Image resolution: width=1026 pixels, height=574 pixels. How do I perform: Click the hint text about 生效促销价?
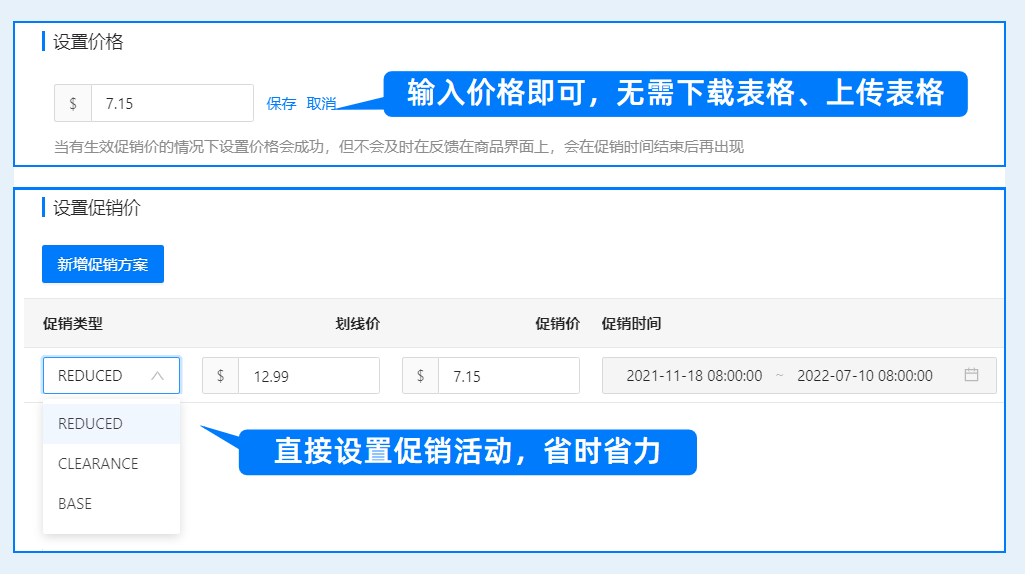click(398, 147)
